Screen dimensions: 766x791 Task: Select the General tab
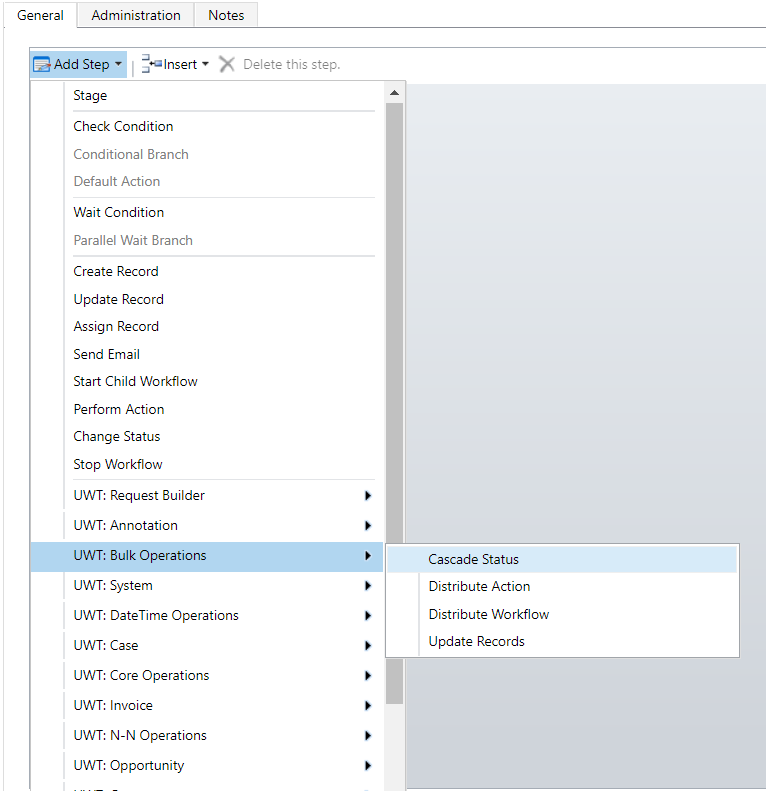tap(40, 15)
